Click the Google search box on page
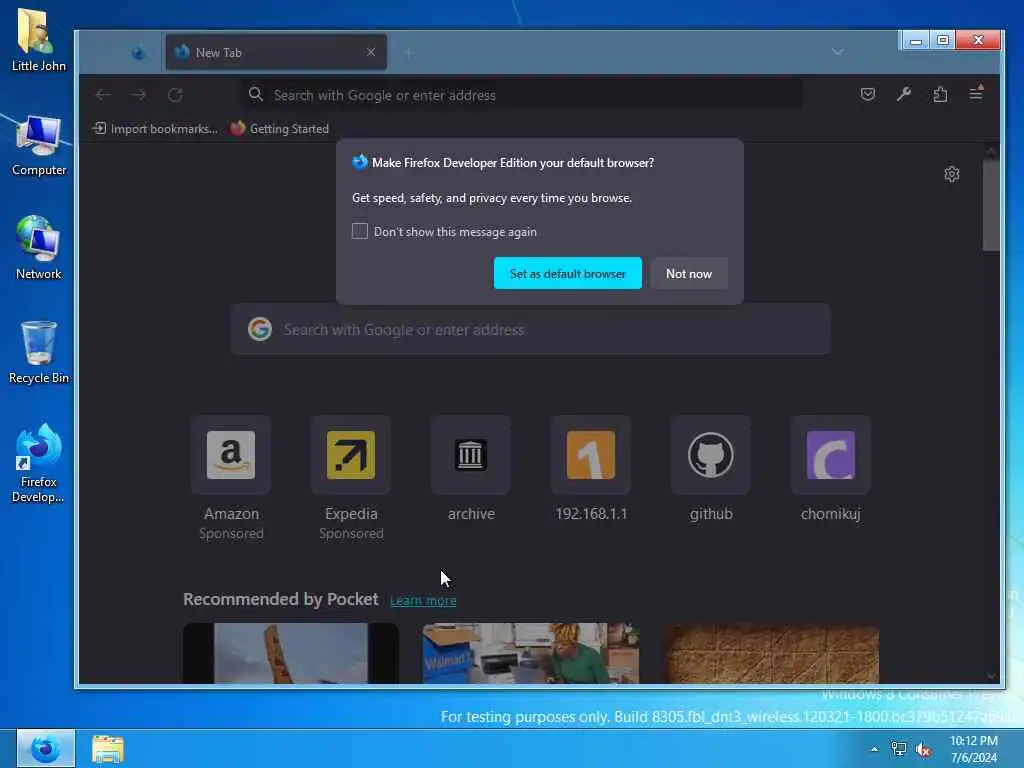This screenshot has height=768, width=1024. [531, 329]
